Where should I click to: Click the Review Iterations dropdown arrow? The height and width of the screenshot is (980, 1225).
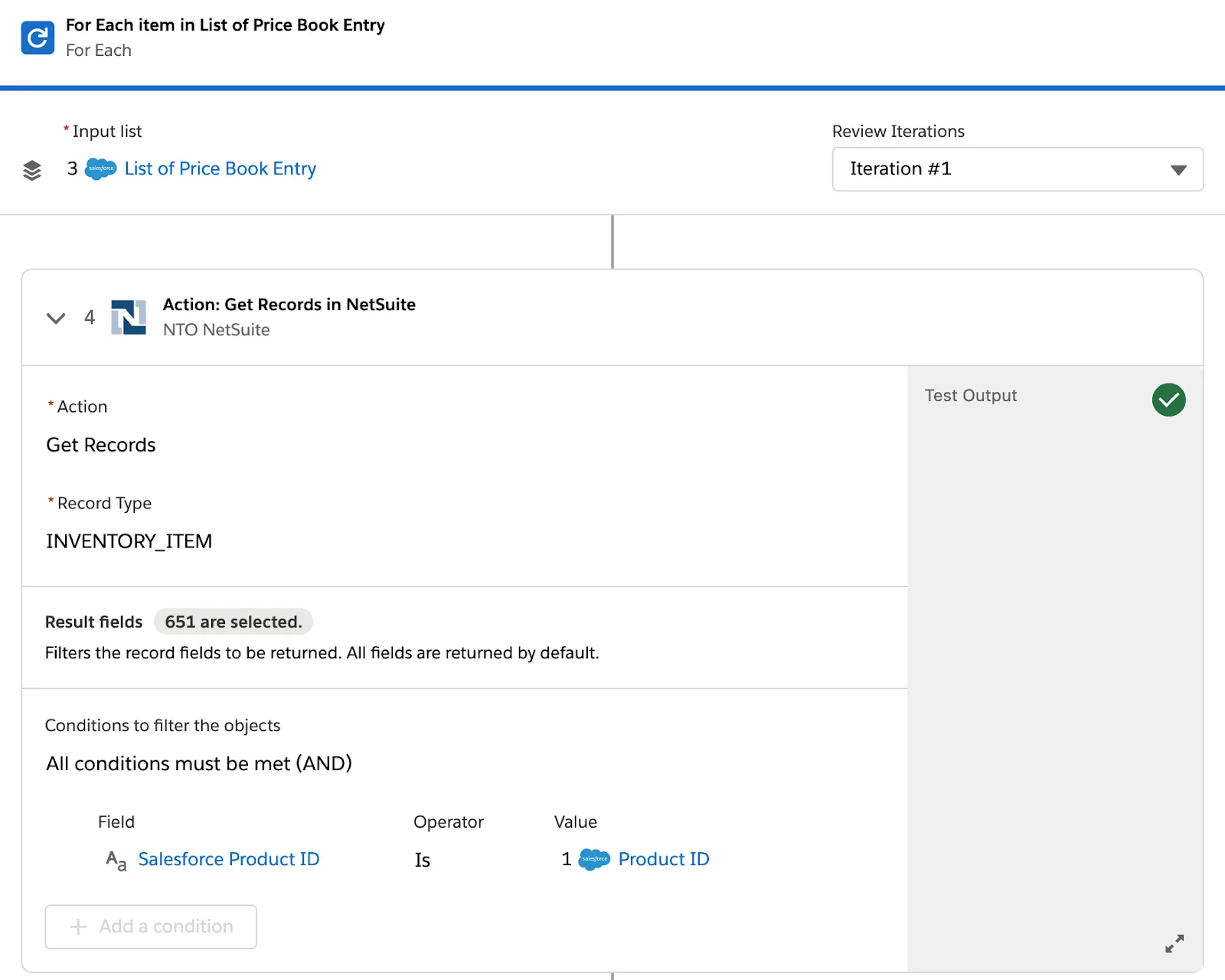pyautogui.click(x=1178, y=169)
